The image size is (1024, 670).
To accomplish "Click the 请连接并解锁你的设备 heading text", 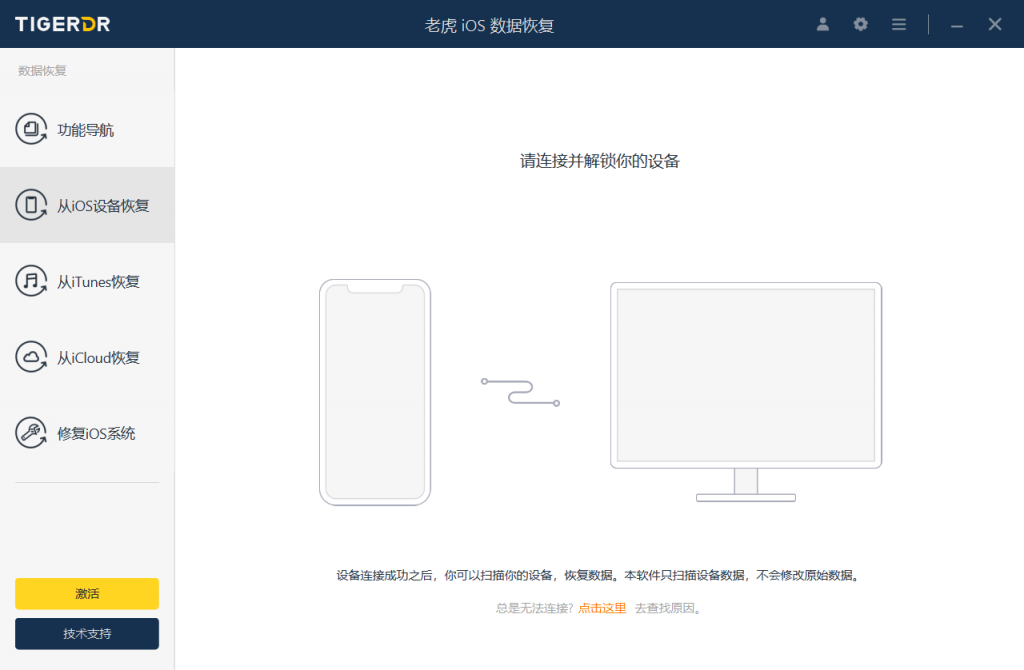I will click(599, 160).
